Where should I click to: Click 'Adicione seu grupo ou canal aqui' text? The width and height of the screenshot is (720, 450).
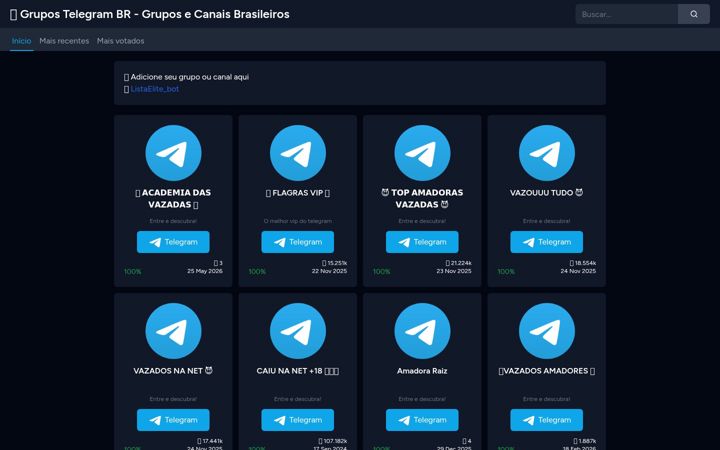(x=186, y=77)
